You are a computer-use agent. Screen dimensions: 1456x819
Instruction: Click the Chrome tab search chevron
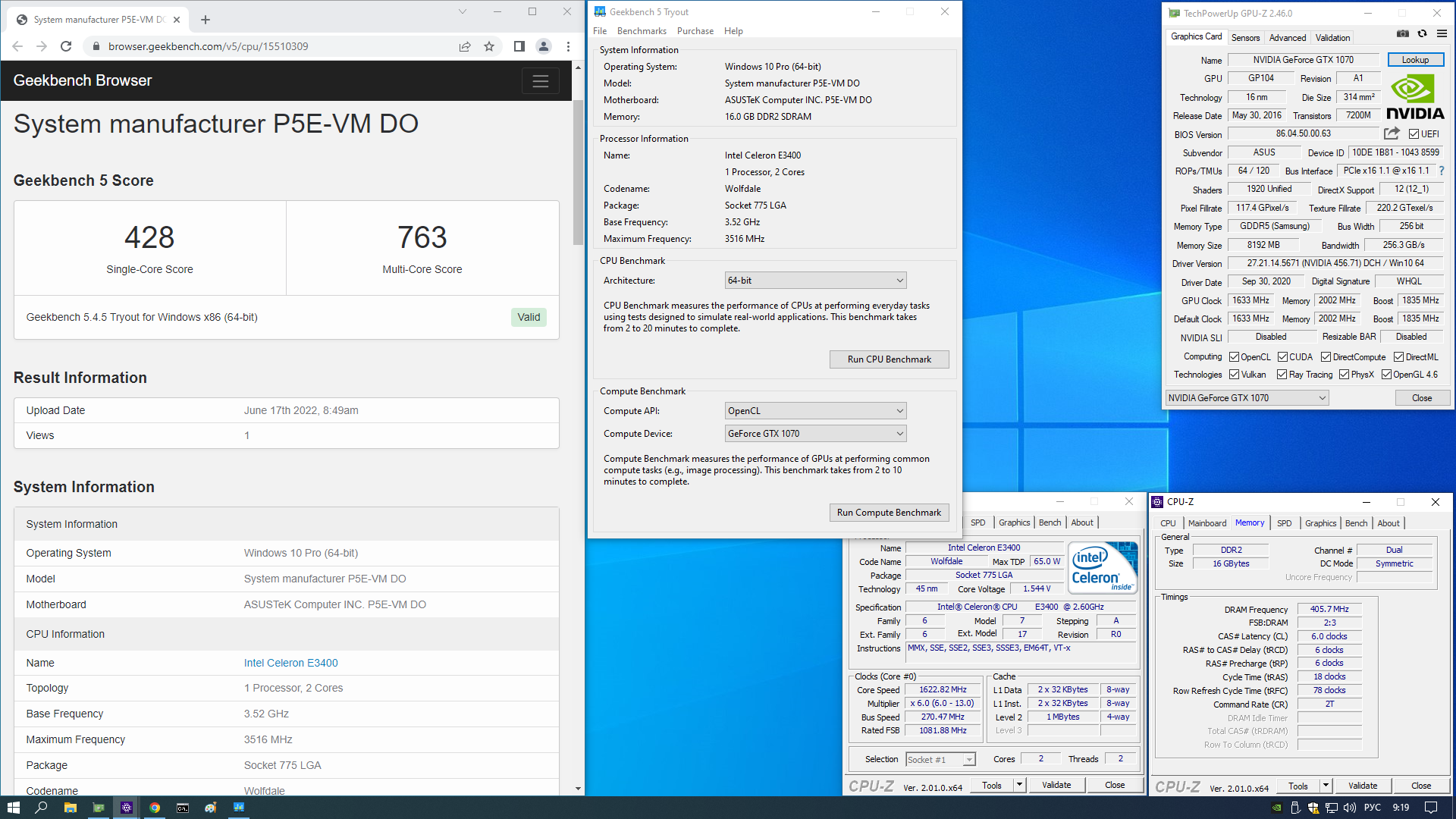[463, 11]
